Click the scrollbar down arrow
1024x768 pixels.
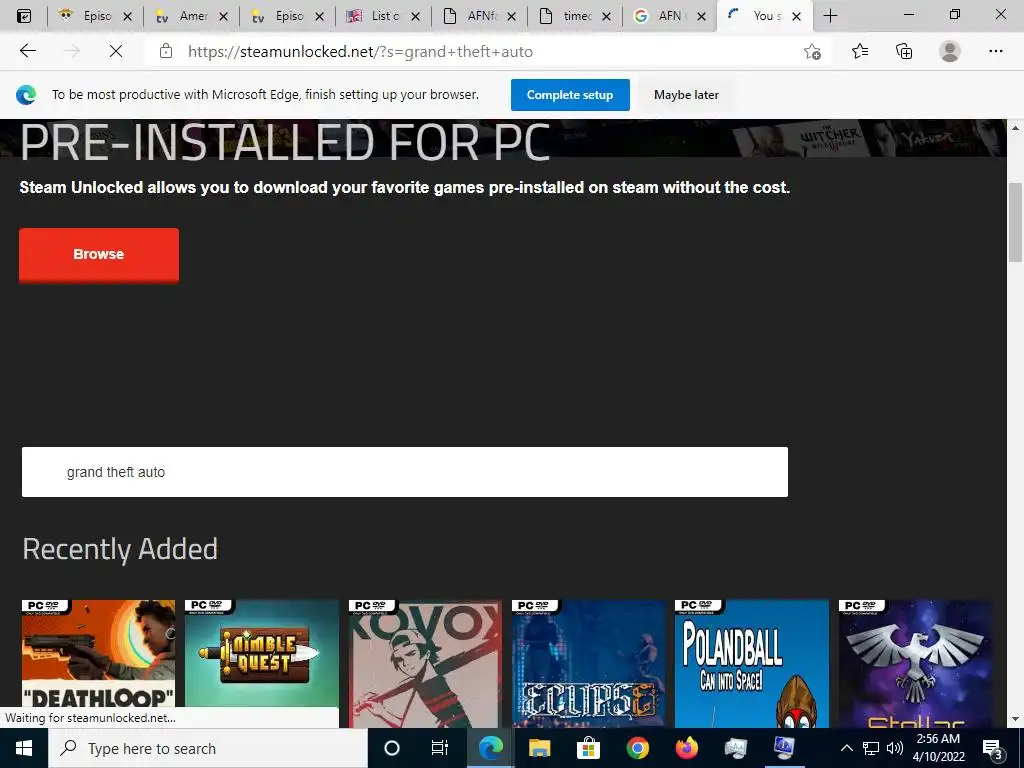point(1015,719)
